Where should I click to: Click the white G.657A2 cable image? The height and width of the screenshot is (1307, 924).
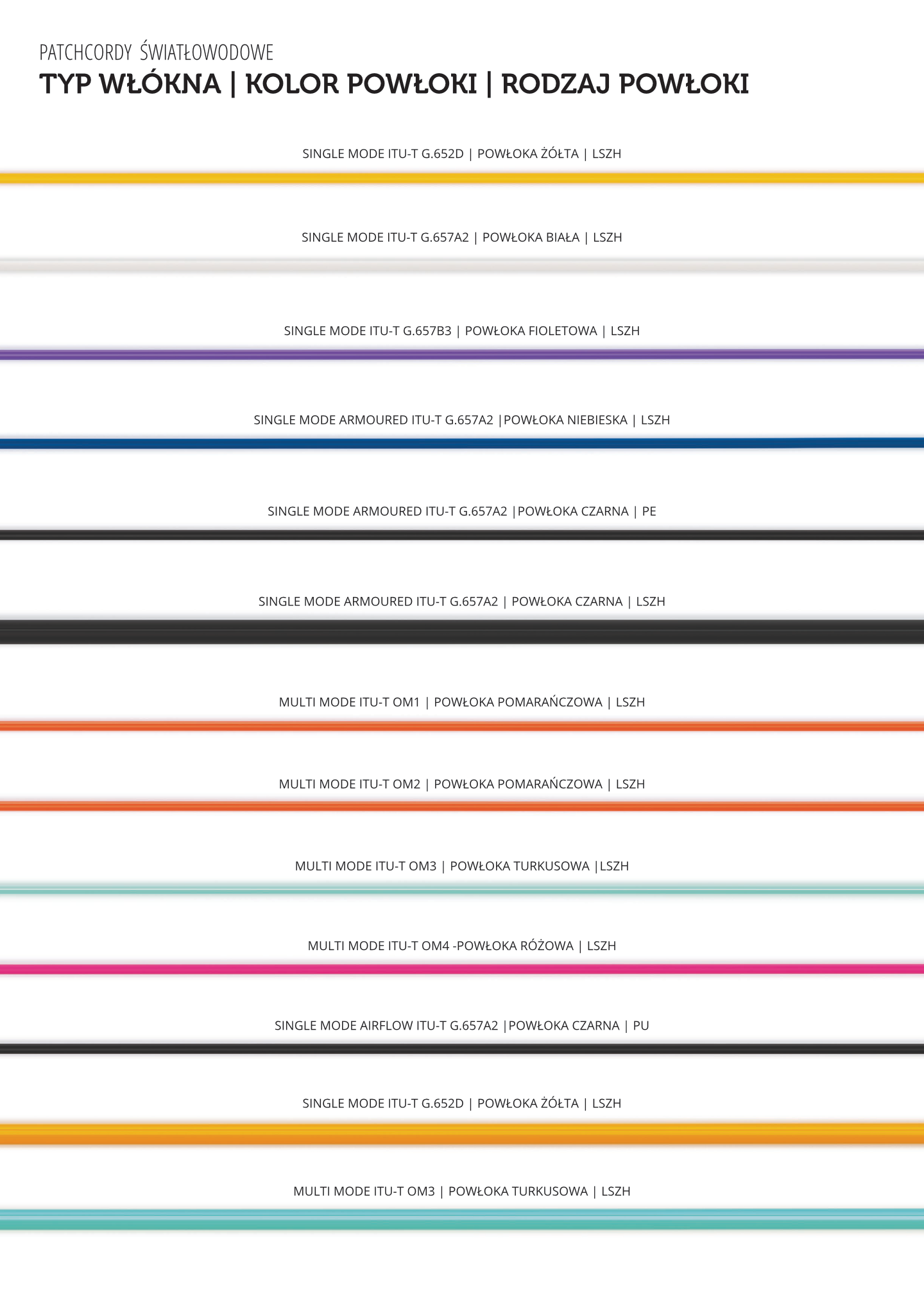462,265
